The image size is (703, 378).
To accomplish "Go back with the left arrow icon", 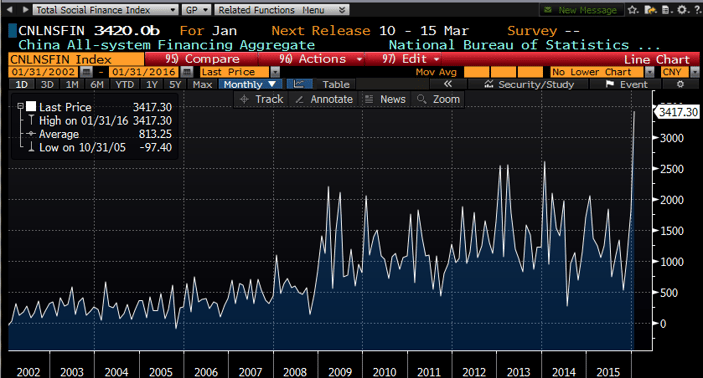I will [x=9, y=9].
